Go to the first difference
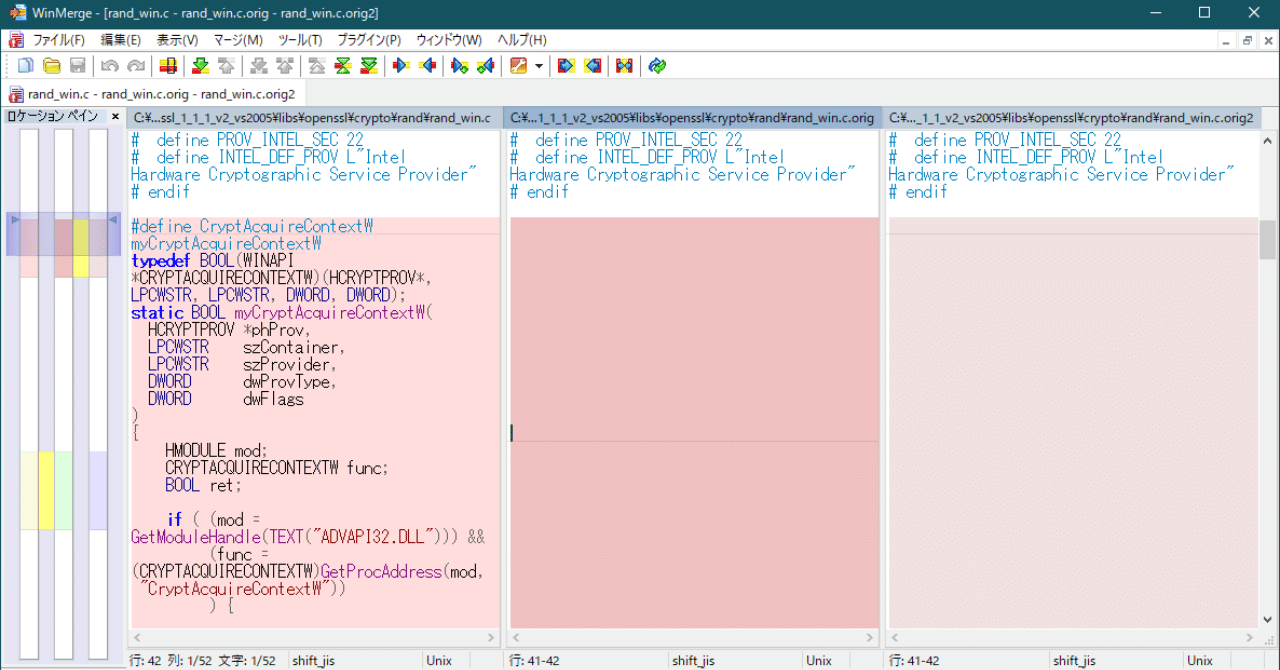1280x670 pixels. point(317,66)
